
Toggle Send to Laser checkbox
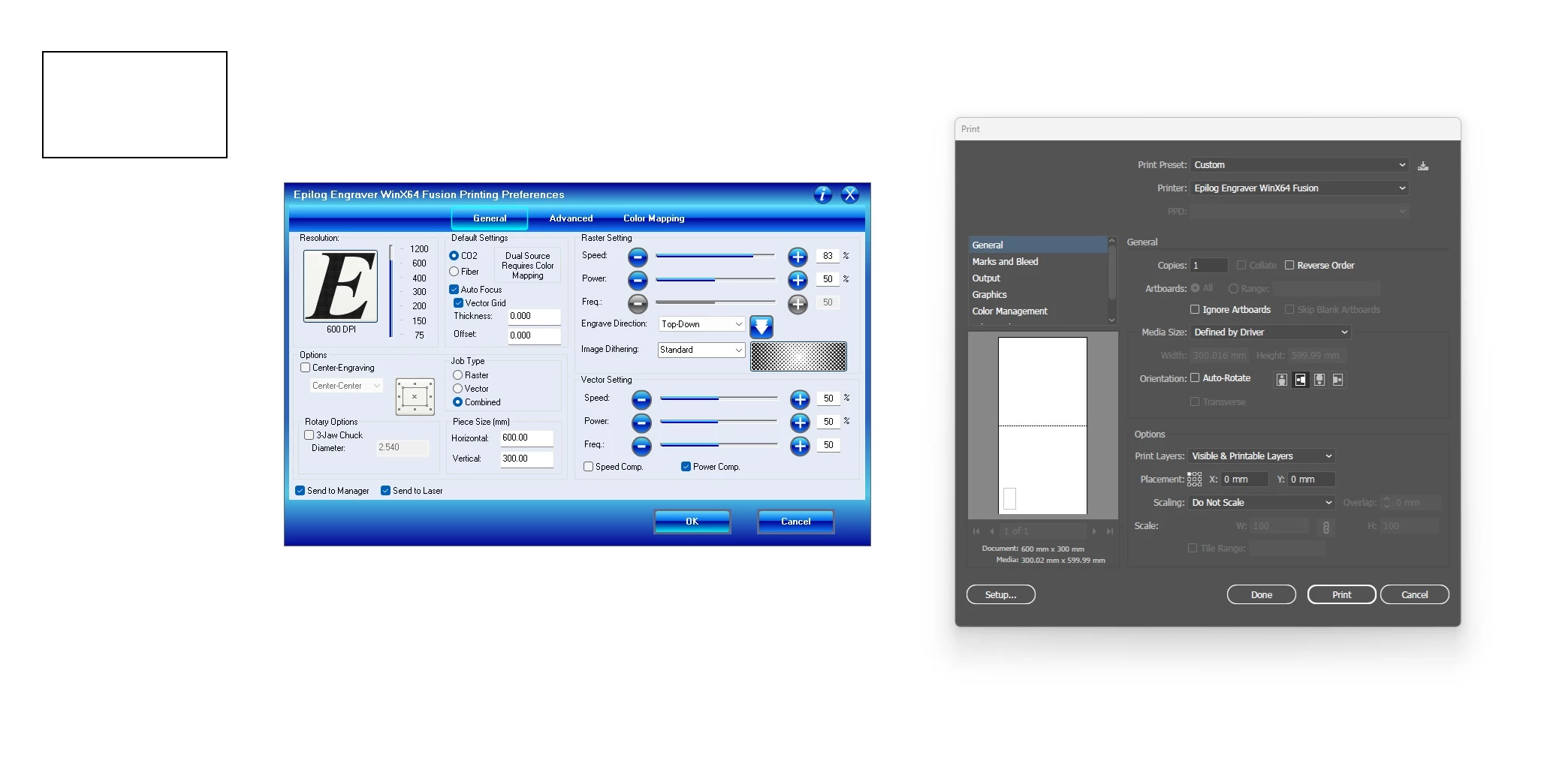[385, 491]
